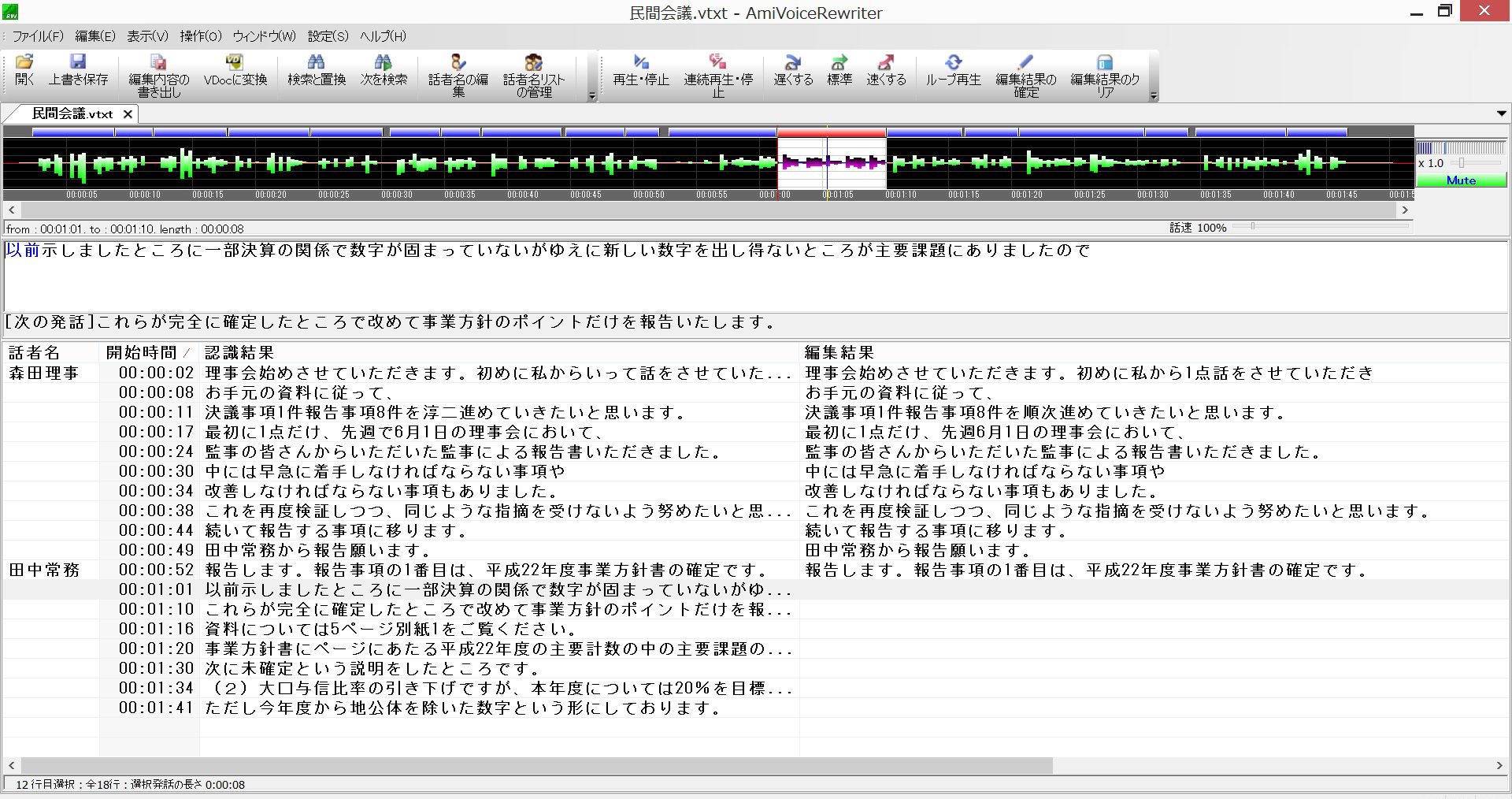Open the document tab list dropdown

pos(1501,113)
